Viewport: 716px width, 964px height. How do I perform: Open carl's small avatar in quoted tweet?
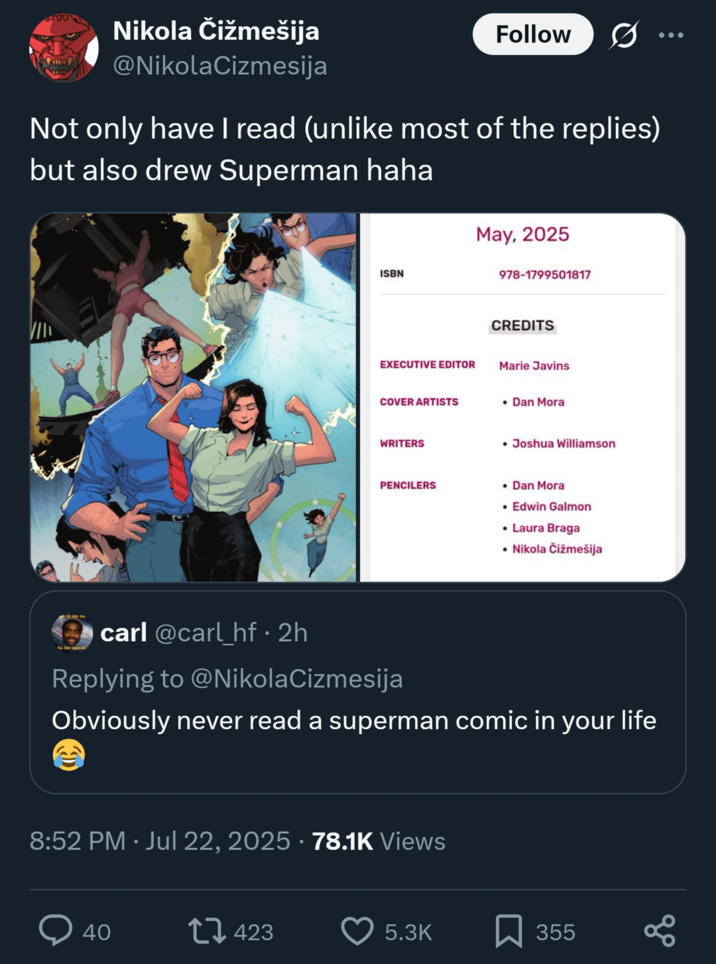73,632
